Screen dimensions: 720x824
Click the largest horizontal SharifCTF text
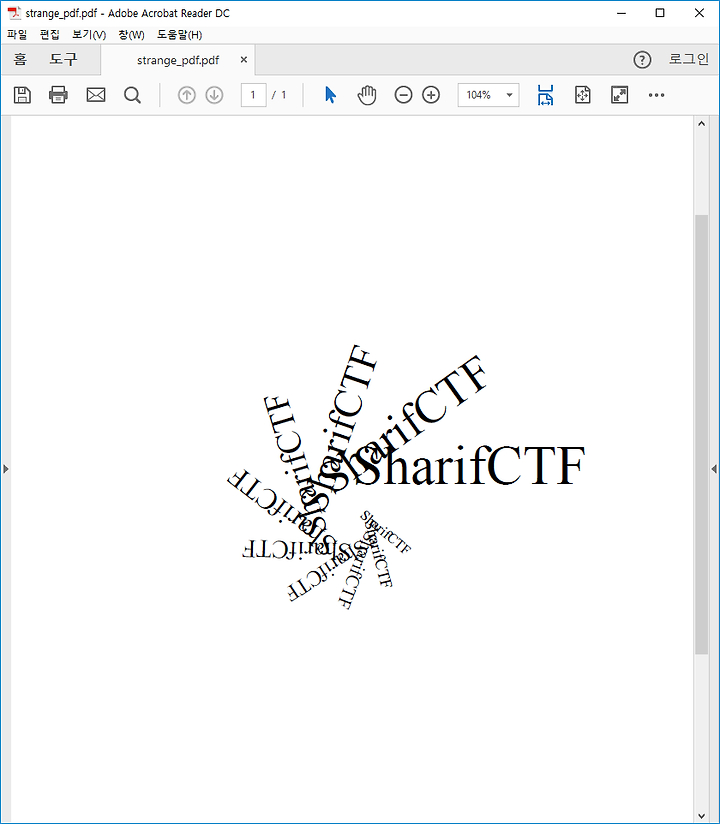tap(469, 466)
